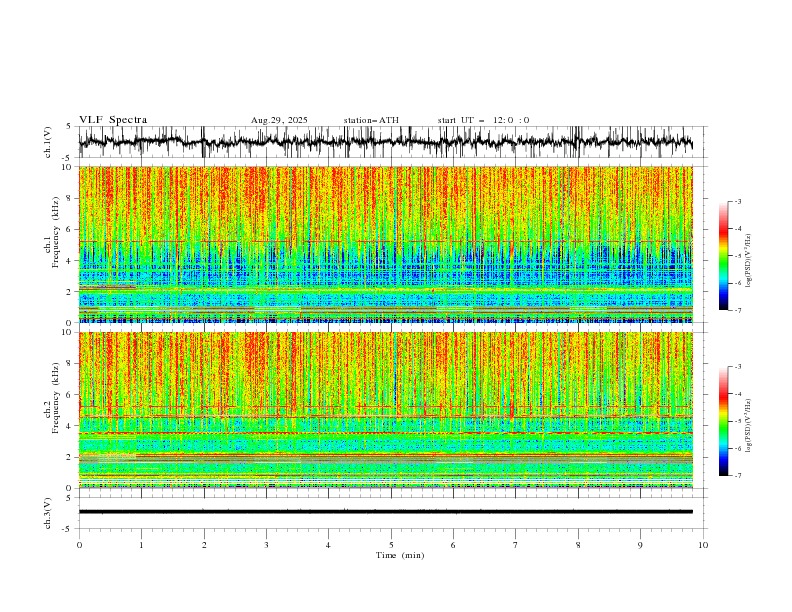Screen dimensions: 792x612
Task: Click the ch.2 "Frequency (kHz)" axis label
Action: pos(56,398)
